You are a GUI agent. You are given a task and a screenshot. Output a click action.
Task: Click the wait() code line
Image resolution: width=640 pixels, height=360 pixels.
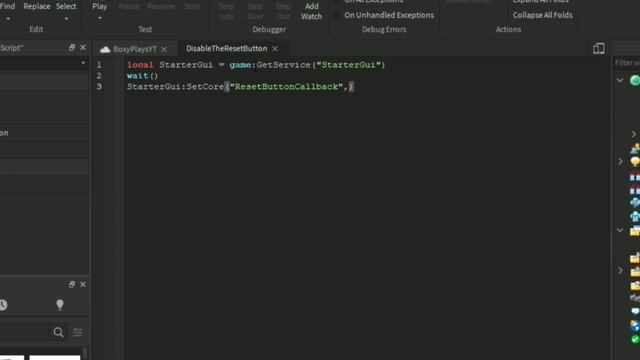(x=142, y=76)
